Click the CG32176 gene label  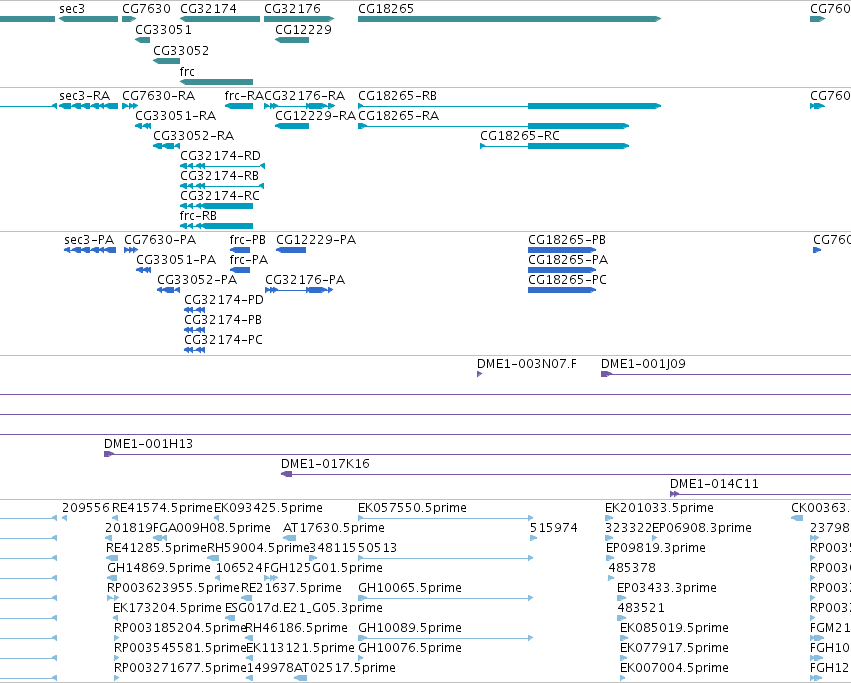(292, 9)
